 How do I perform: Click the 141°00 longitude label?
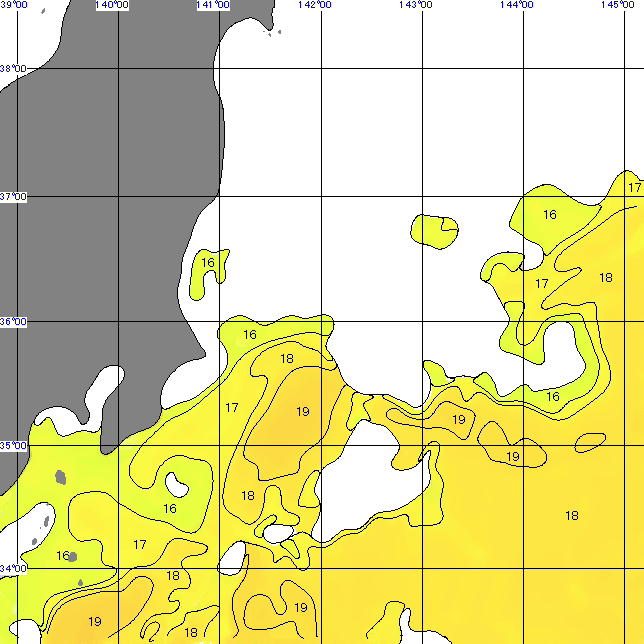click(213, 5)
